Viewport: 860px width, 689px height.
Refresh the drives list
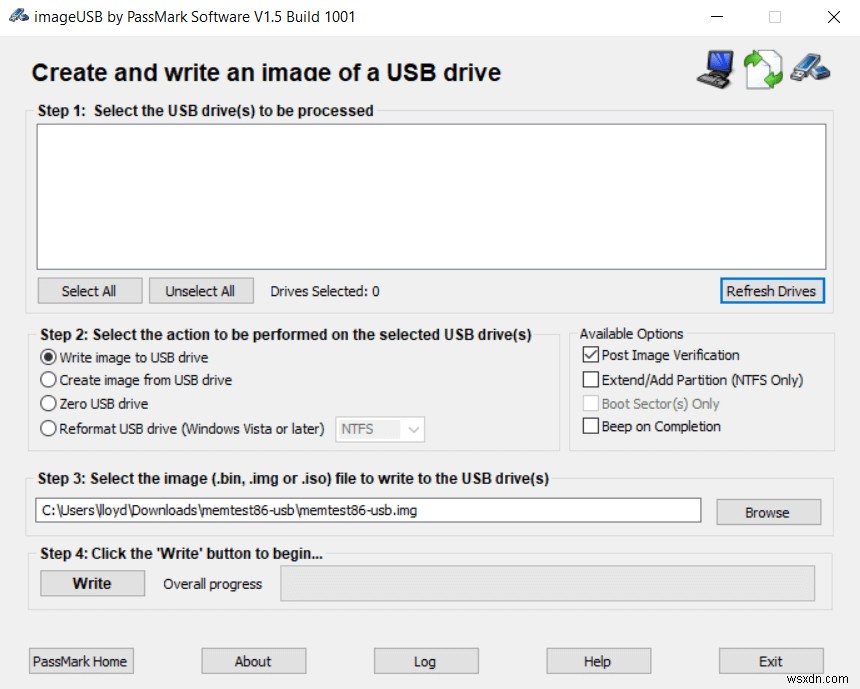[772, 290]
